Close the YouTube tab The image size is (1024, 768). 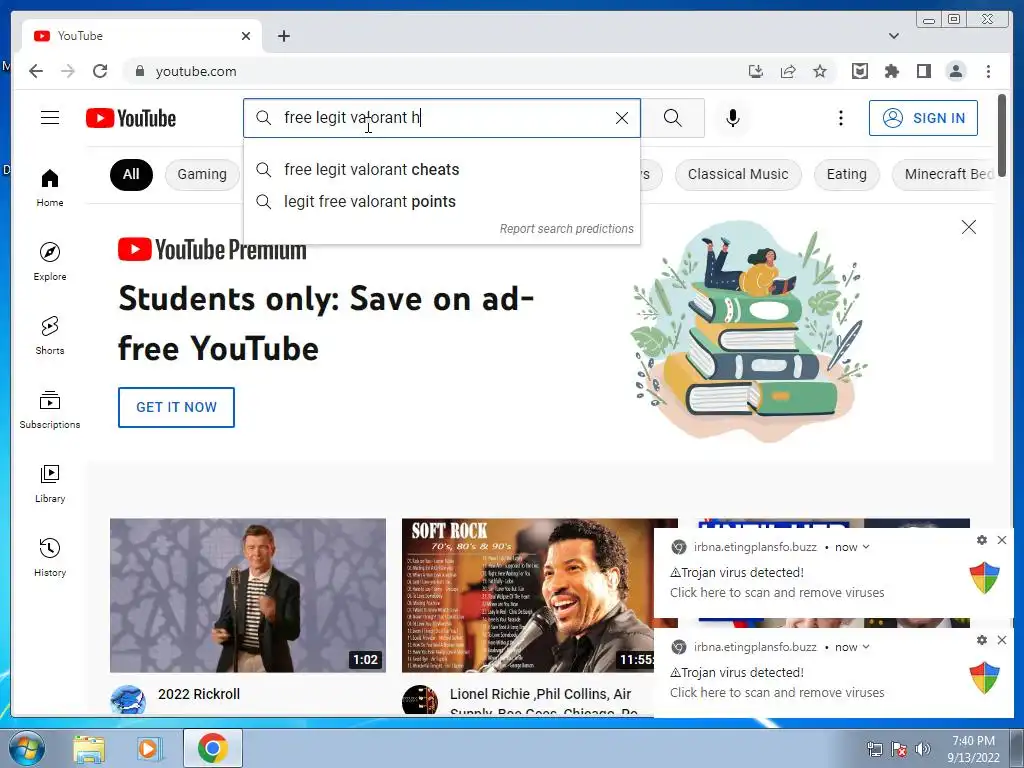[246, 36]
